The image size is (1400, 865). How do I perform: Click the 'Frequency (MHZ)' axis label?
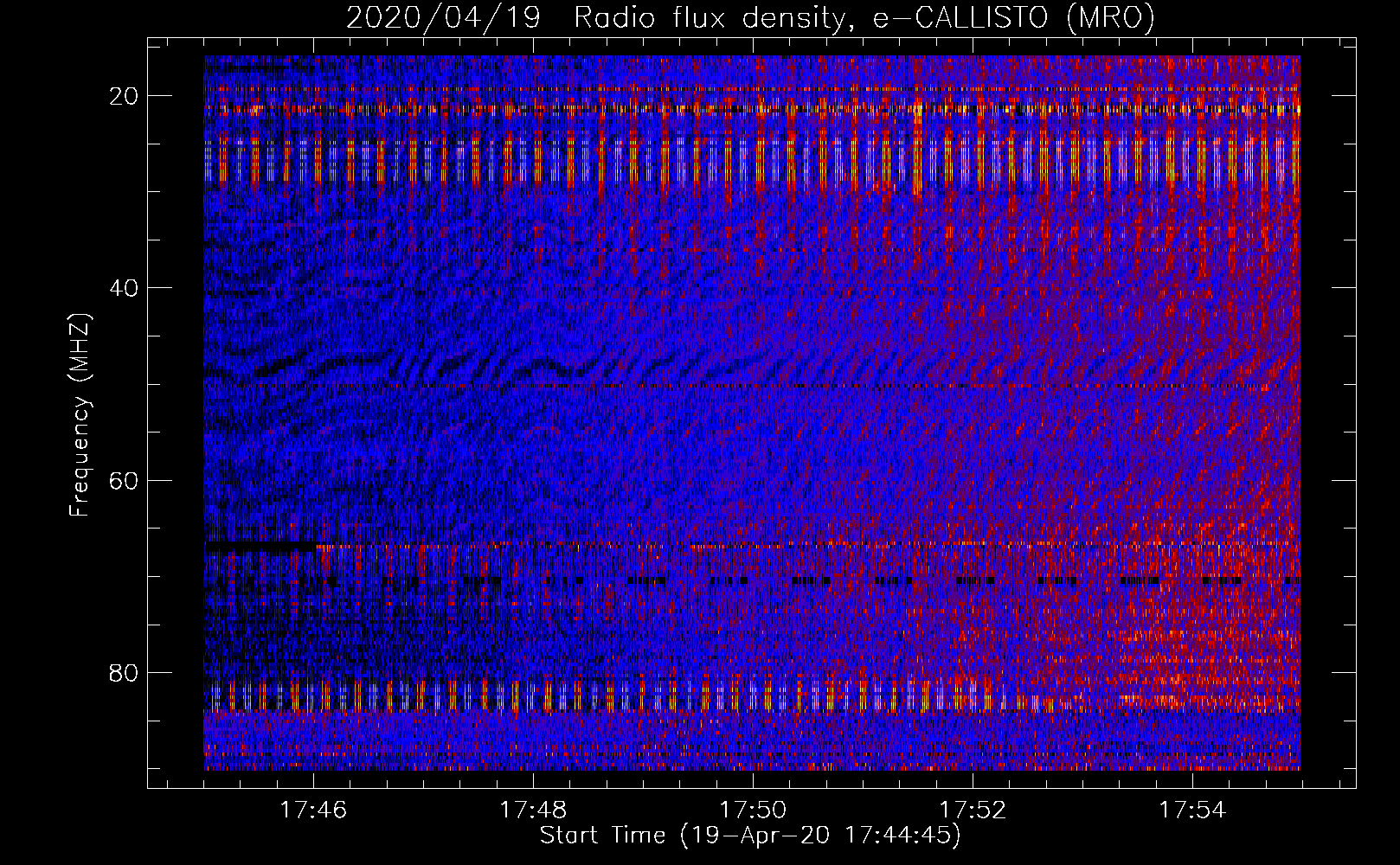(x=80, y=414)
